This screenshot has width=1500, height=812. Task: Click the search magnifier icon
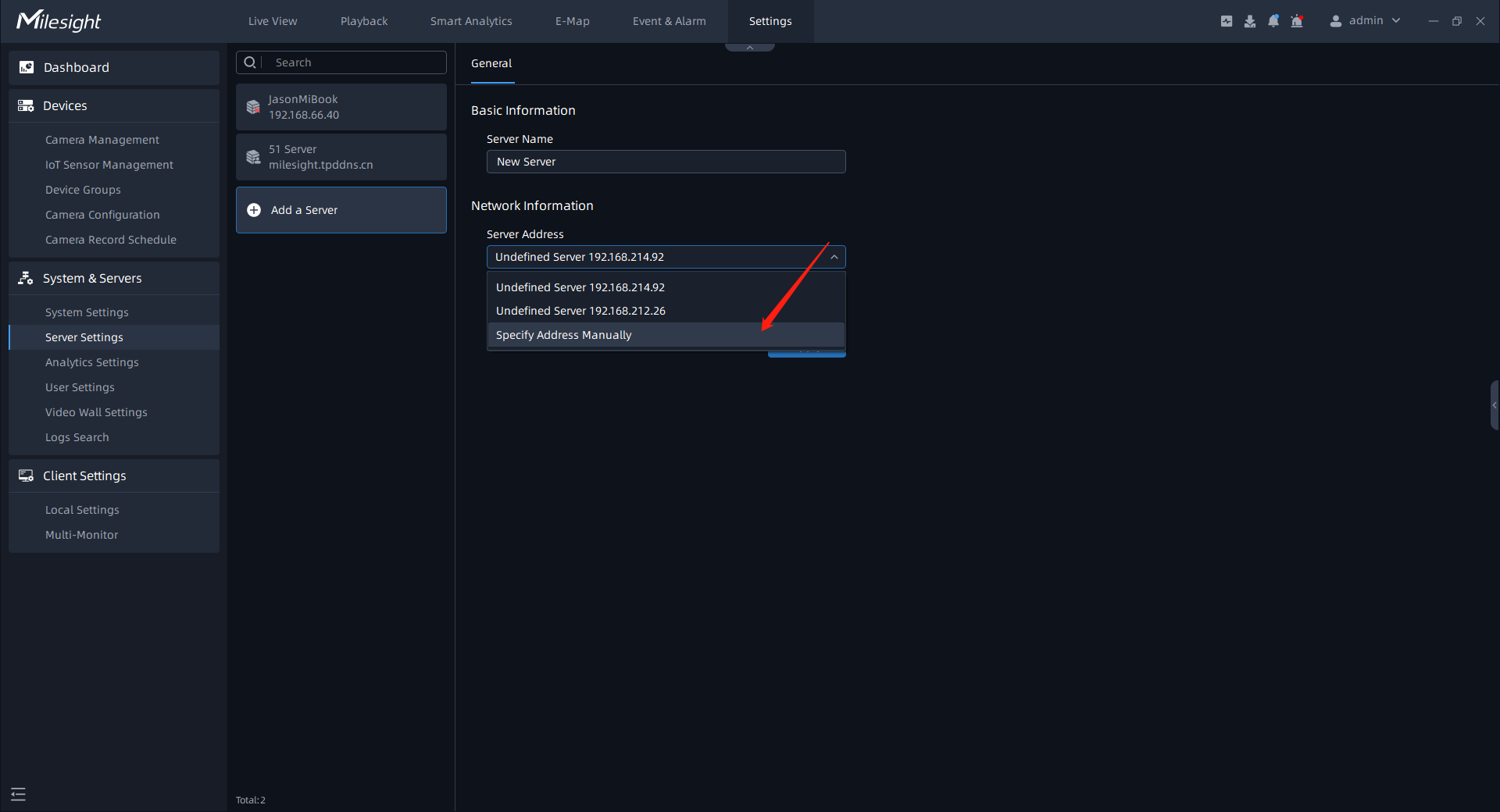coord(250,62)
